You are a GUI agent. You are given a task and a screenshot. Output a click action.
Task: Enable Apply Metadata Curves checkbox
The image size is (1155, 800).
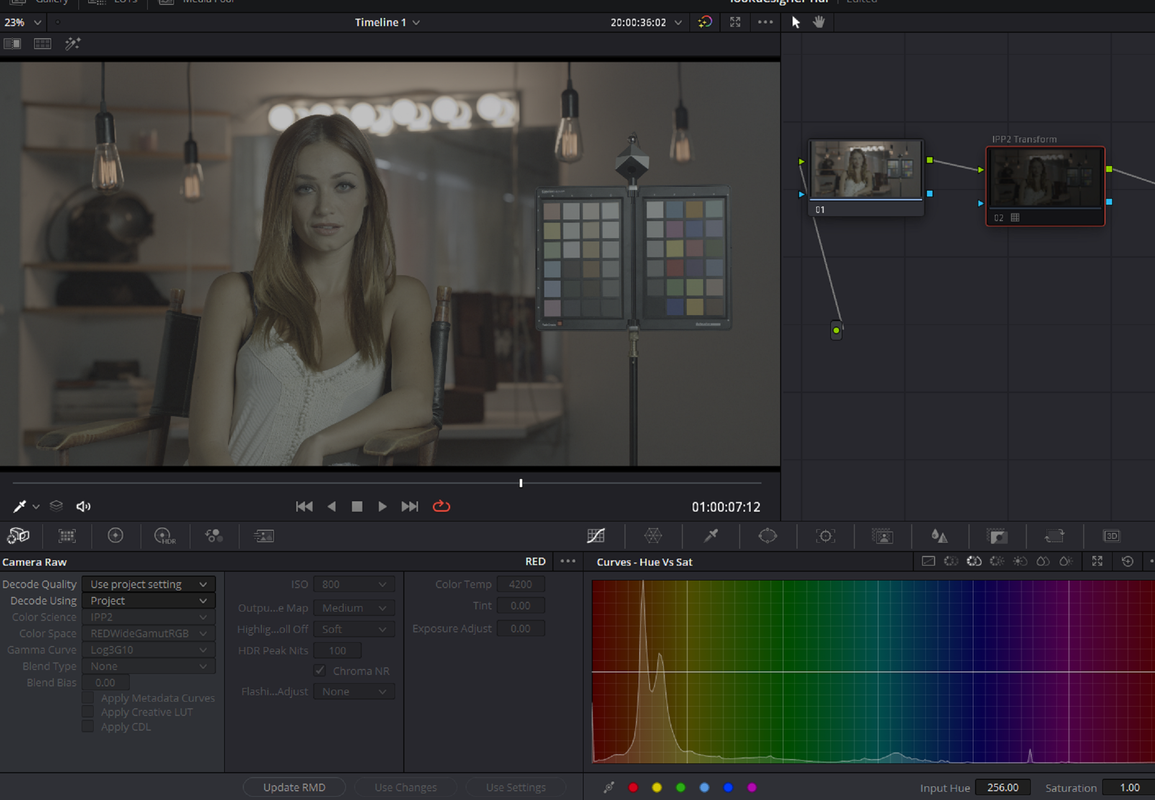click(88, 698)
